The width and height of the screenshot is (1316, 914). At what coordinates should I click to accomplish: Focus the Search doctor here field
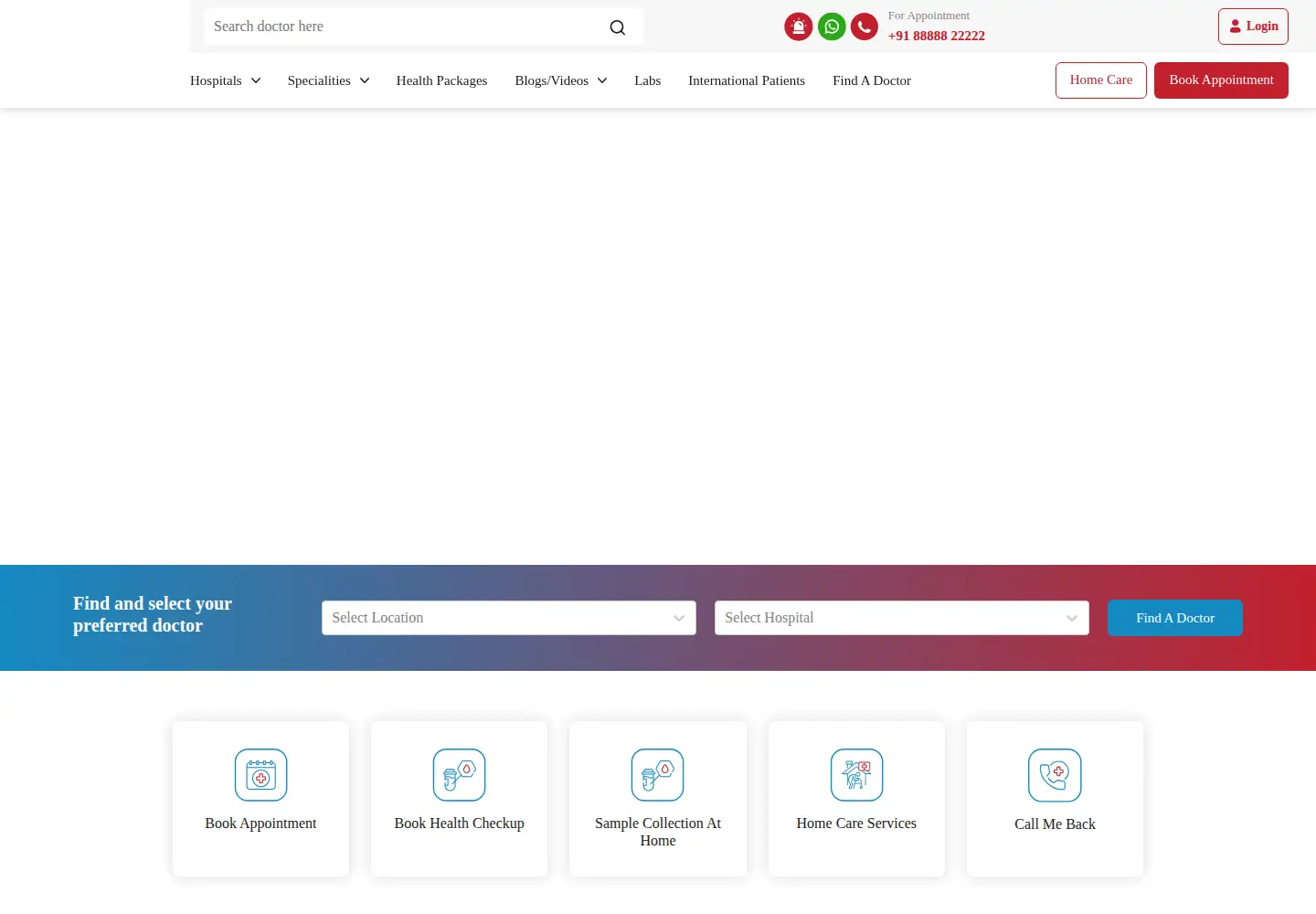click(x=424, y=27)
